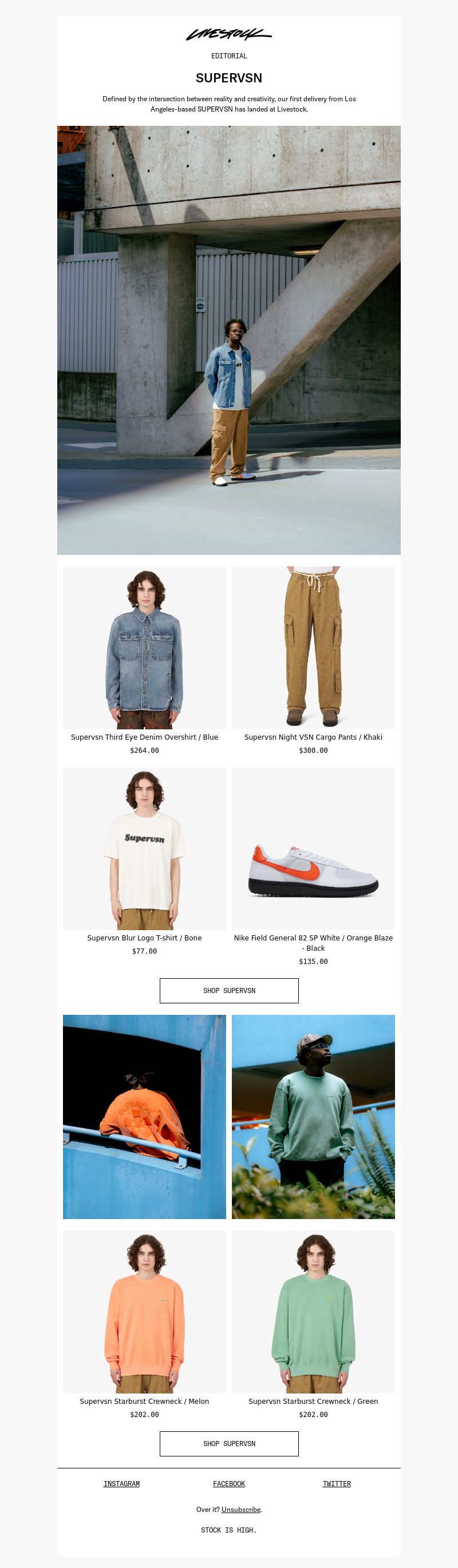Image resolution: width=458 pixels, height=1568 pixels.
Task: Open the Night VSN Cargo Pants product image
Action: (313, 648)
